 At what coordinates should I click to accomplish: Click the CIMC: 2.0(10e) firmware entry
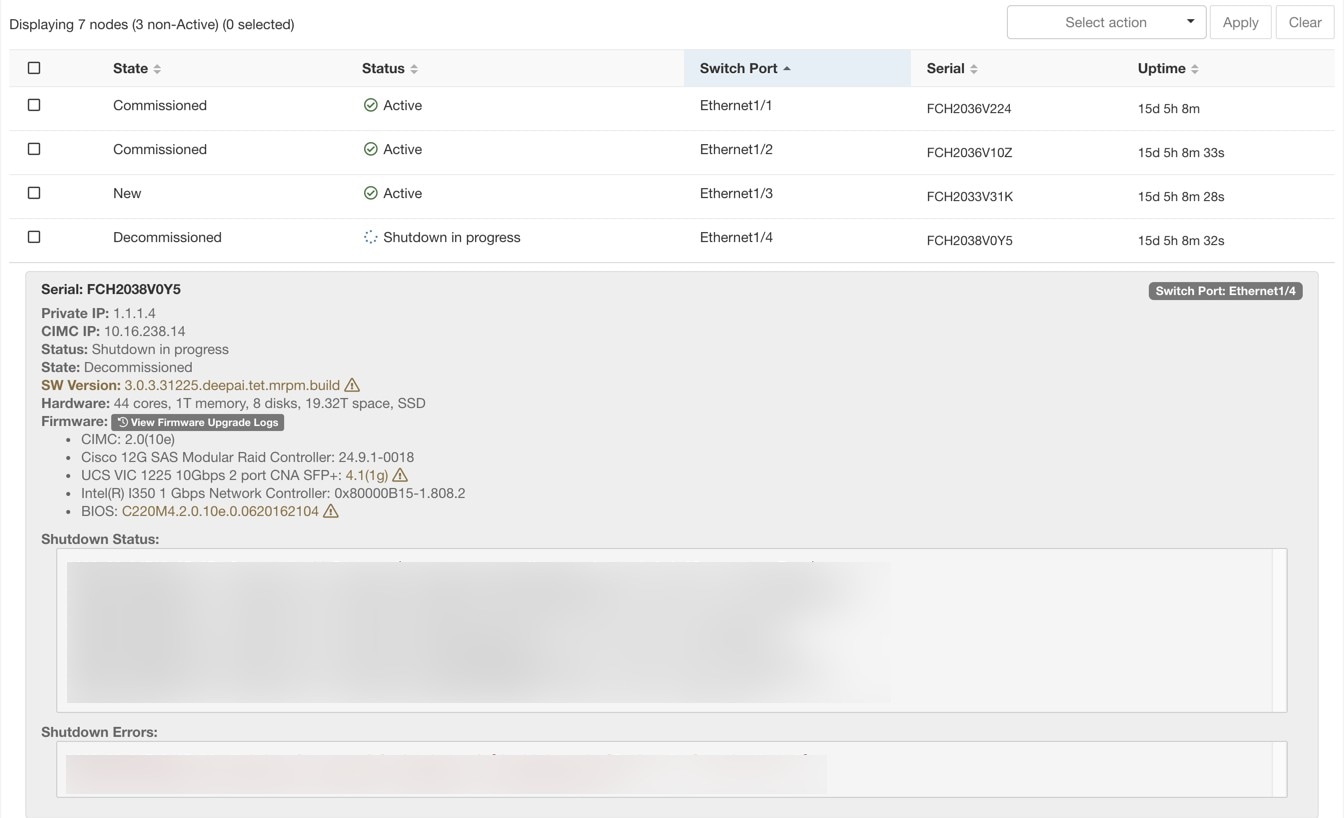pyautogui.click(x=128, y=439)
